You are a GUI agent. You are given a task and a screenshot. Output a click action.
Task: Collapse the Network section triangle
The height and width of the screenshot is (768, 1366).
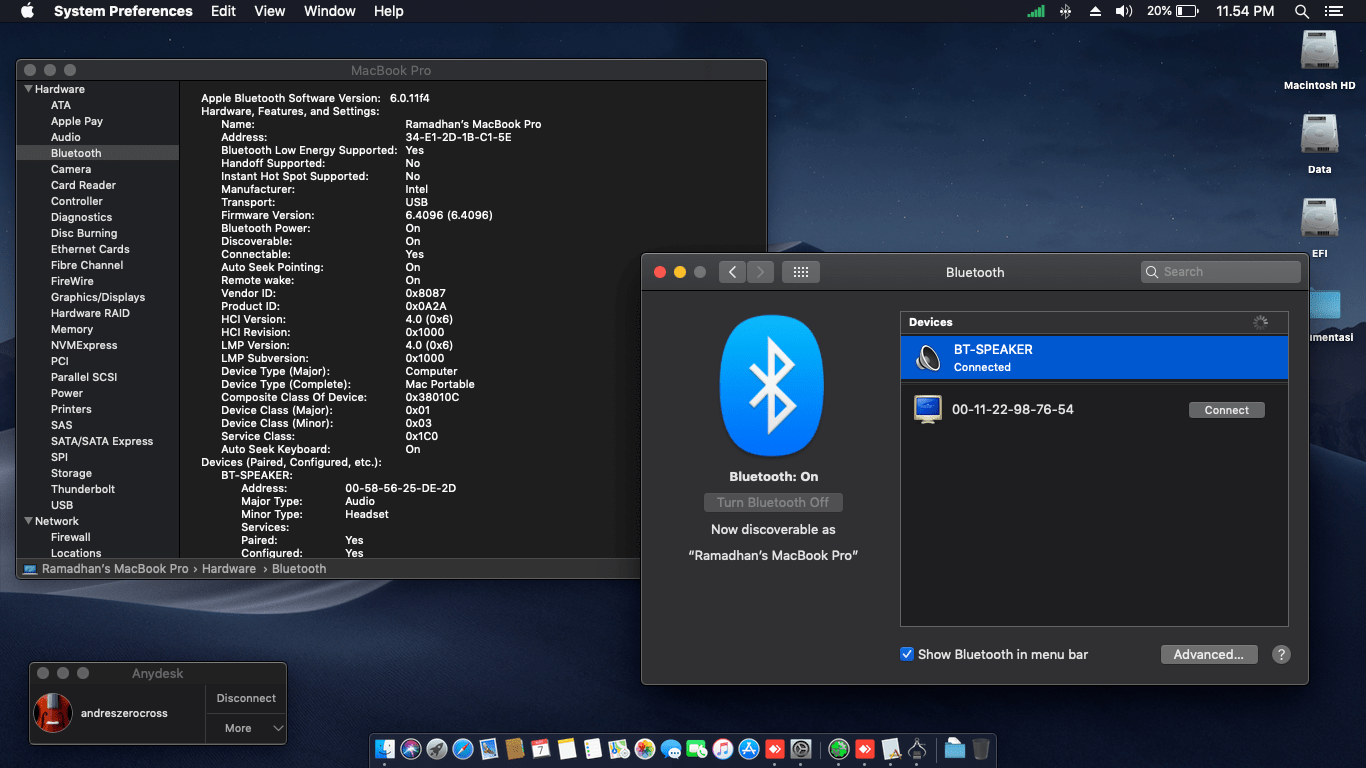click(x=28, y=521)
